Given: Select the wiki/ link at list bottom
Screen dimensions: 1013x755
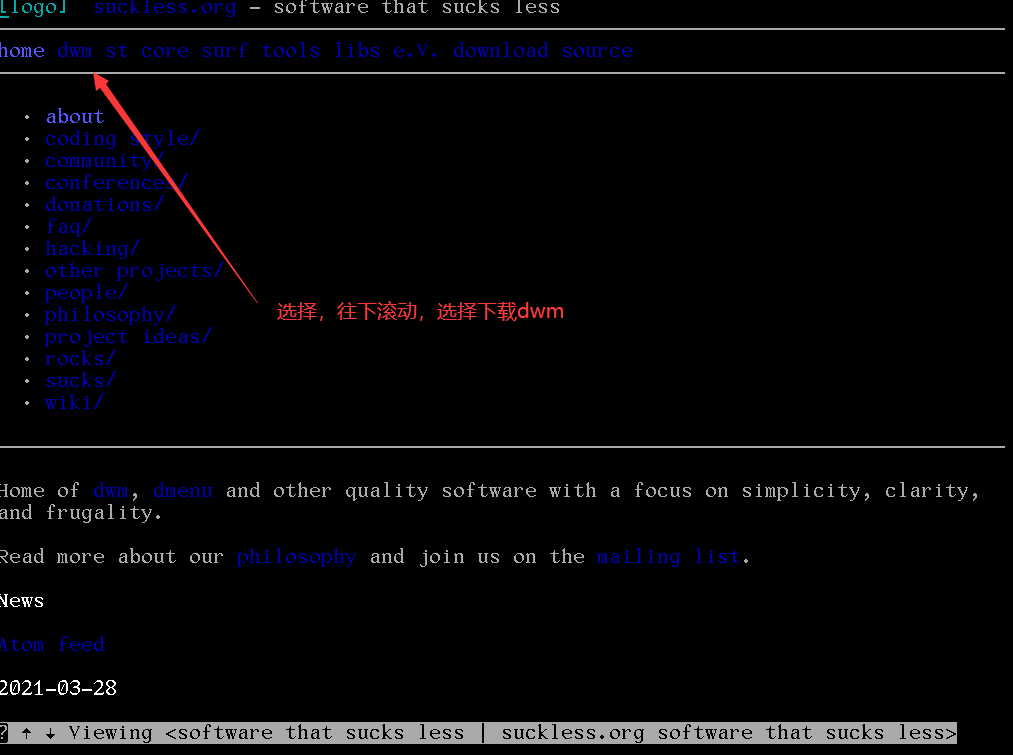Looking at the screenshot, I should [x=74, y=402].
